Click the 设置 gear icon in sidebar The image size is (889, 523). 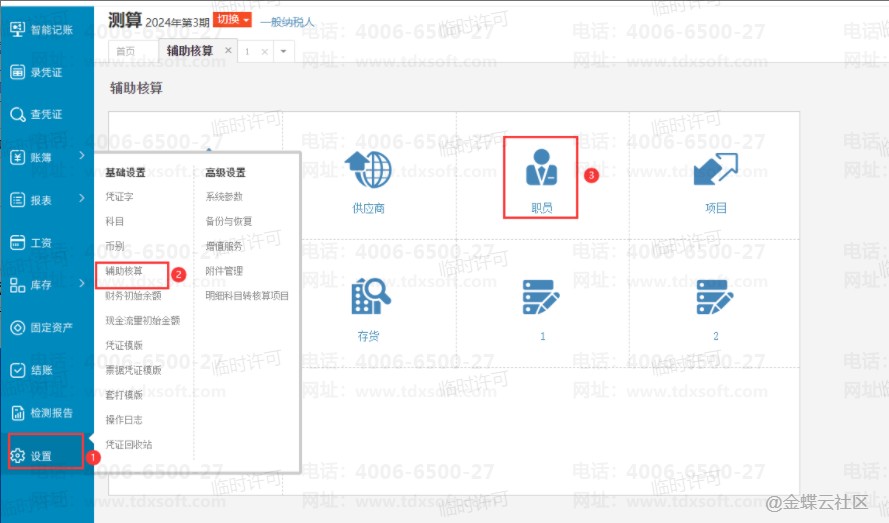click(x=18, y=456)
